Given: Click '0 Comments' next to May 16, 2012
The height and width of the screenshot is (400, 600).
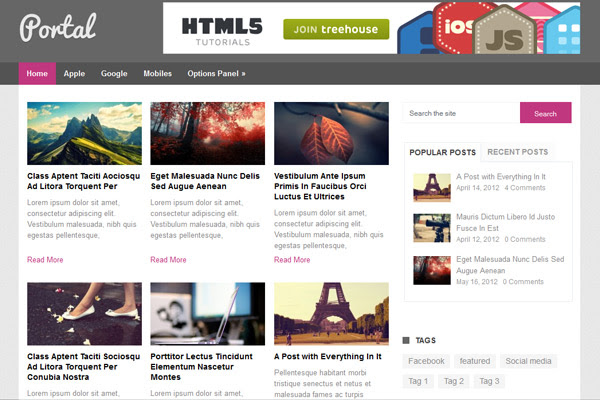Looking at the screenshot, I should pos(523,282).
